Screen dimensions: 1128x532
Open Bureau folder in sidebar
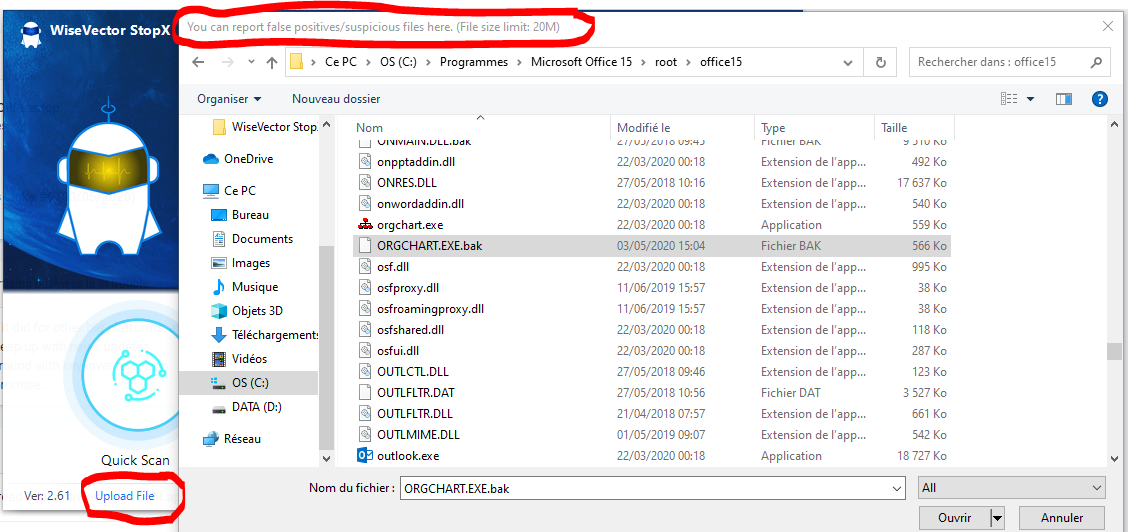coord(240,215)
